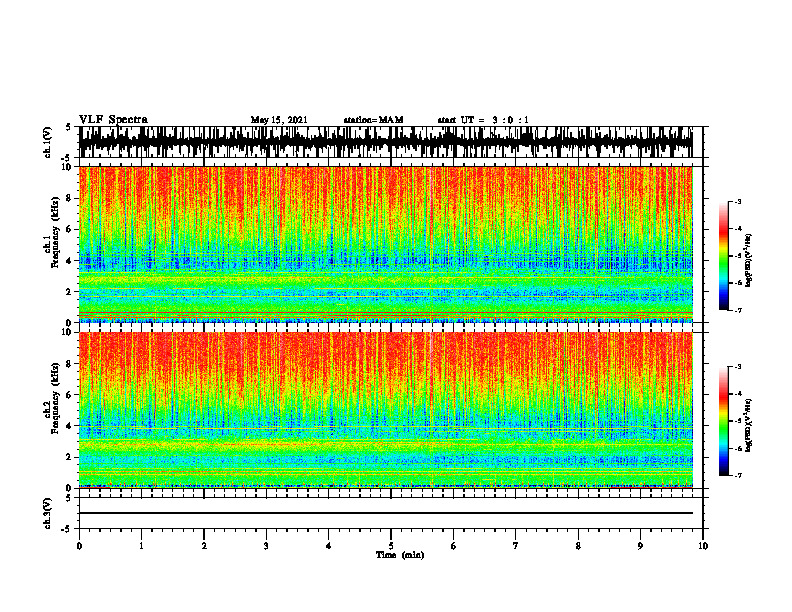The width and height of the screenshot is (792, 612).
Task: Click the ch.2 "Frequency (kHz)" axis label
Action: point(54,398)
